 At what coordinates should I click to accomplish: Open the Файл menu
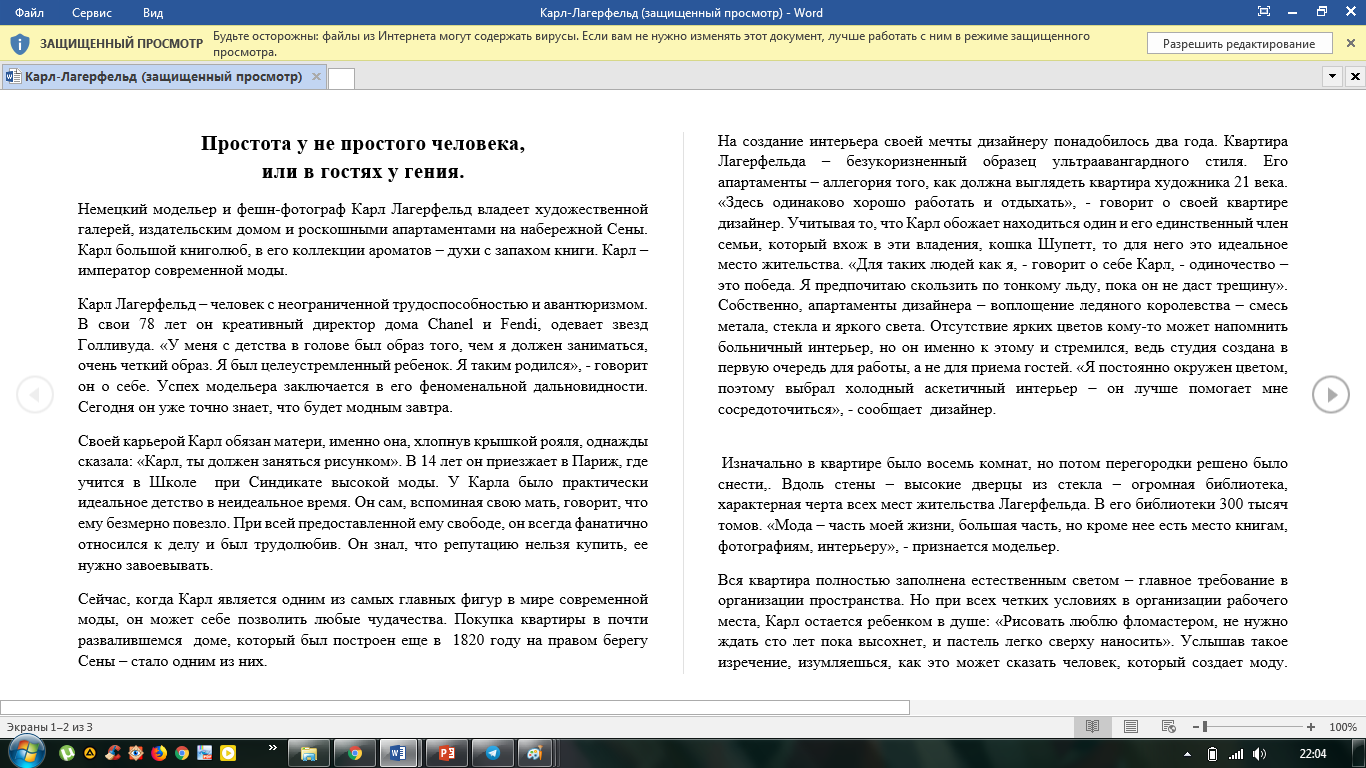pyautogui.click(x=29, y=13)
